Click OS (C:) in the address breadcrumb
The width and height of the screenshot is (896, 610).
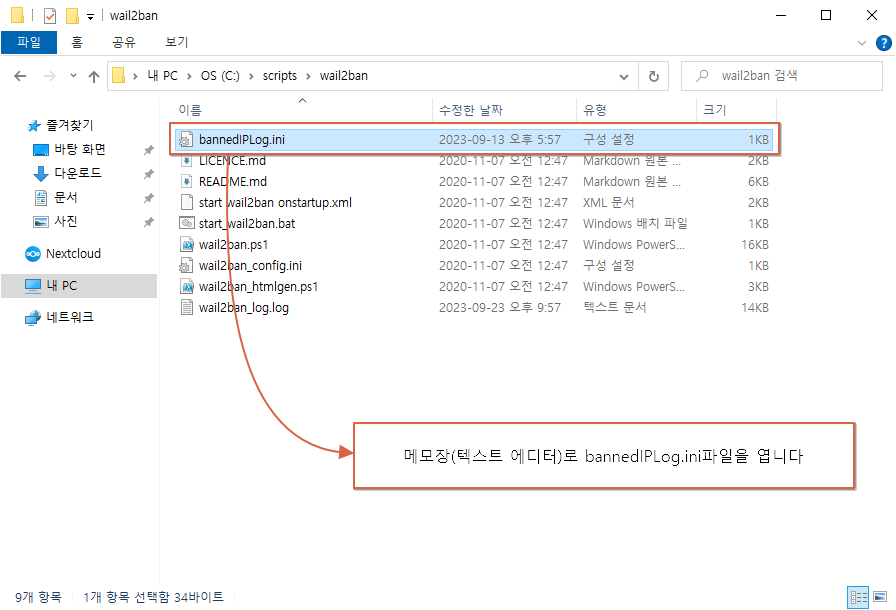click(220, 76)
